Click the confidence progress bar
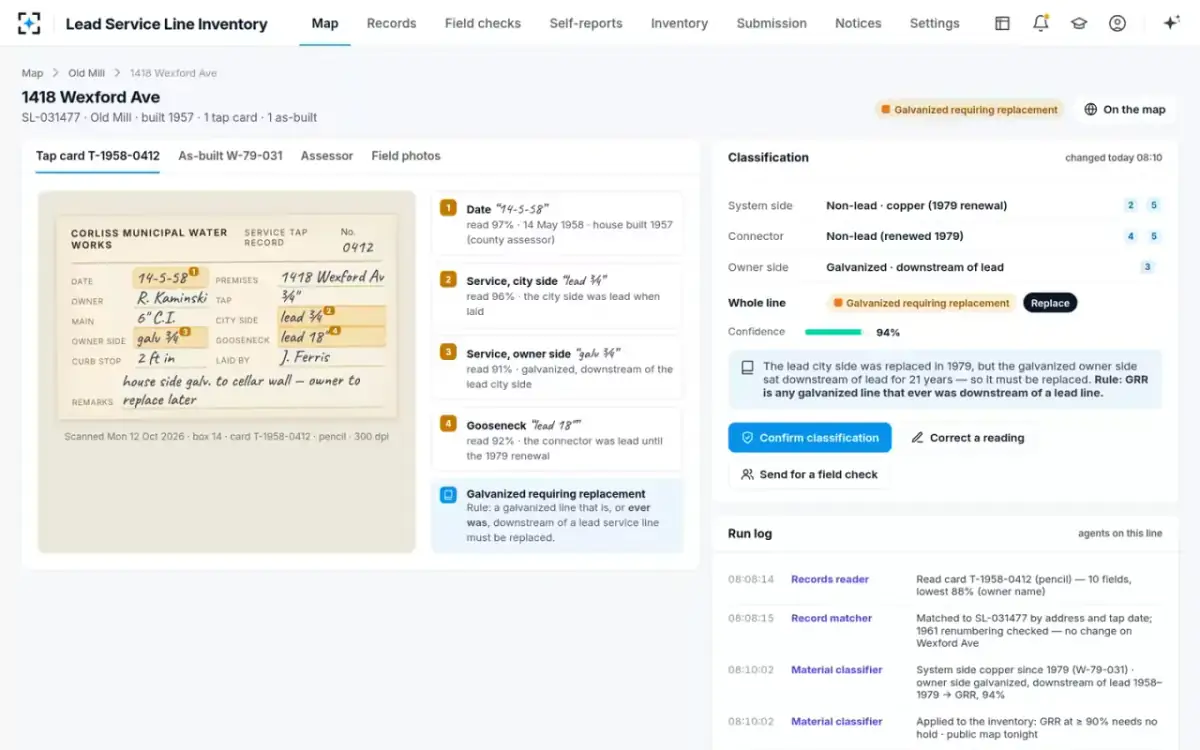 click(834, 332)
